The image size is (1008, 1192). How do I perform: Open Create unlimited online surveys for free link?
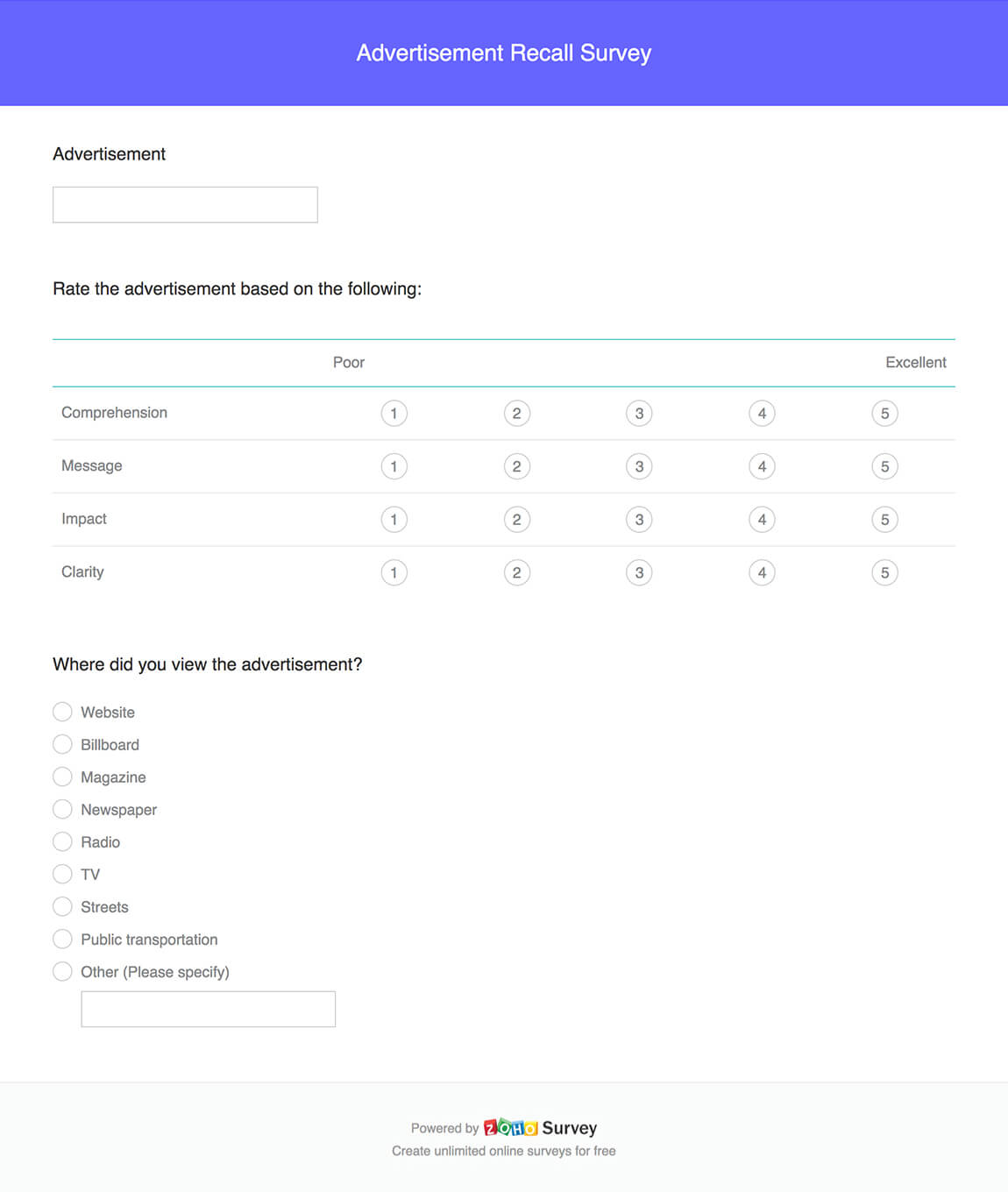pyautogui.click(x=503, y=1151)
